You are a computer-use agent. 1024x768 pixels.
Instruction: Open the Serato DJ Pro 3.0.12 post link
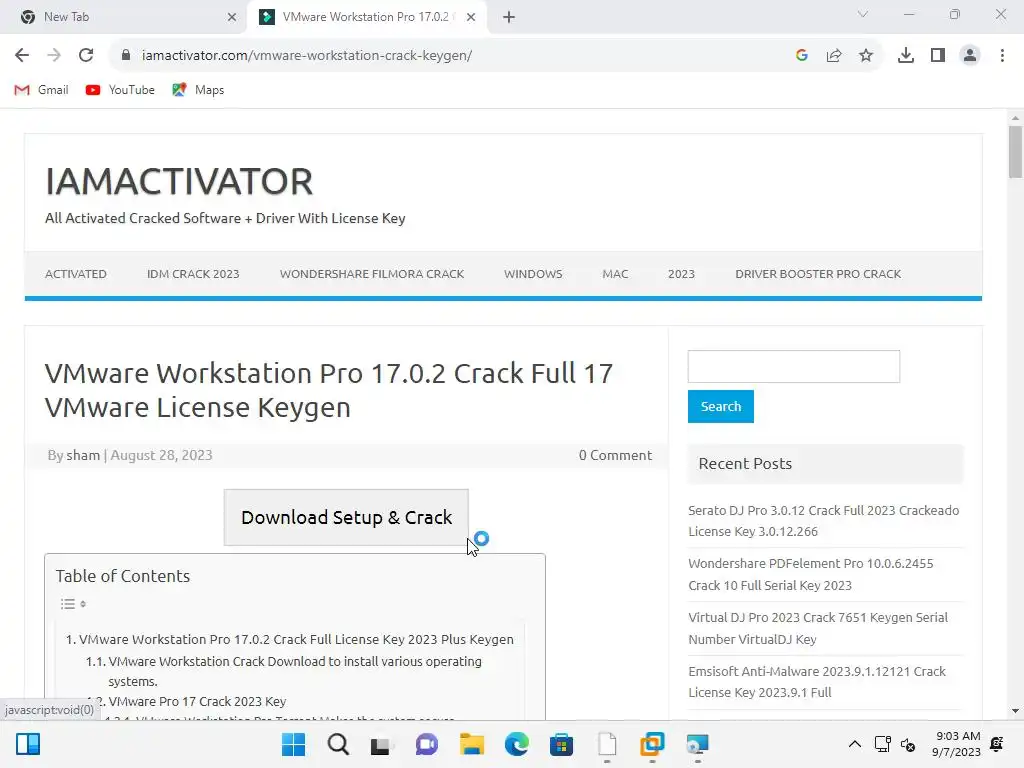pos(824,521)
